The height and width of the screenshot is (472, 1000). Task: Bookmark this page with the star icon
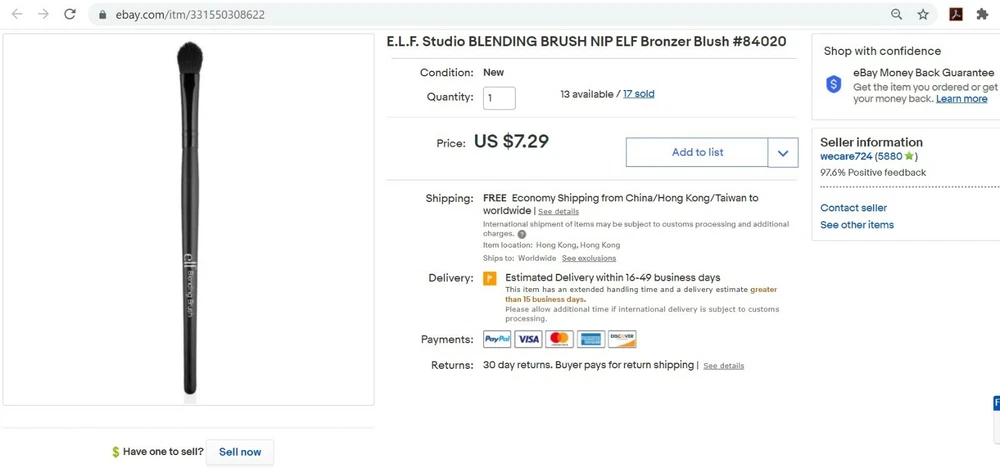[x=923, y=15]
